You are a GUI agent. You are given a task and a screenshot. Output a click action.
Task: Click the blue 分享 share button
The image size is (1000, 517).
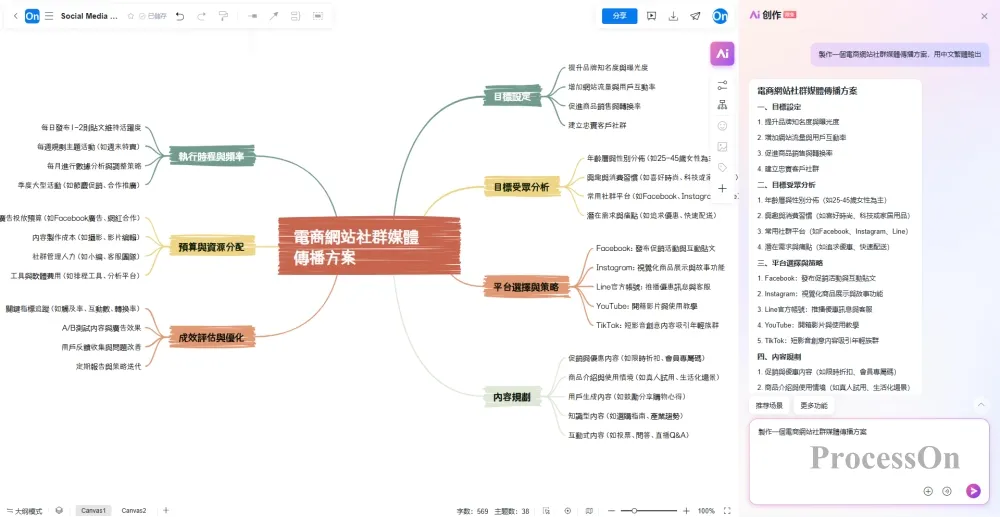[x=619, y=16]
